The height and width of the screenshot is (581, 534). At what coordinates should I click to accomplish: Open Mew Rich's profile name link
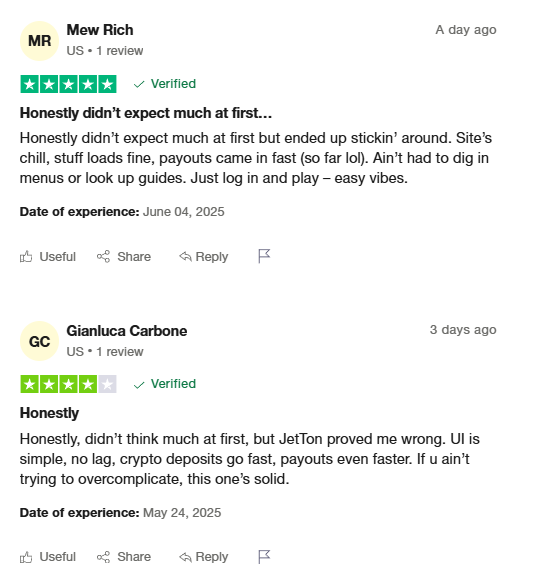pos(100,30)
